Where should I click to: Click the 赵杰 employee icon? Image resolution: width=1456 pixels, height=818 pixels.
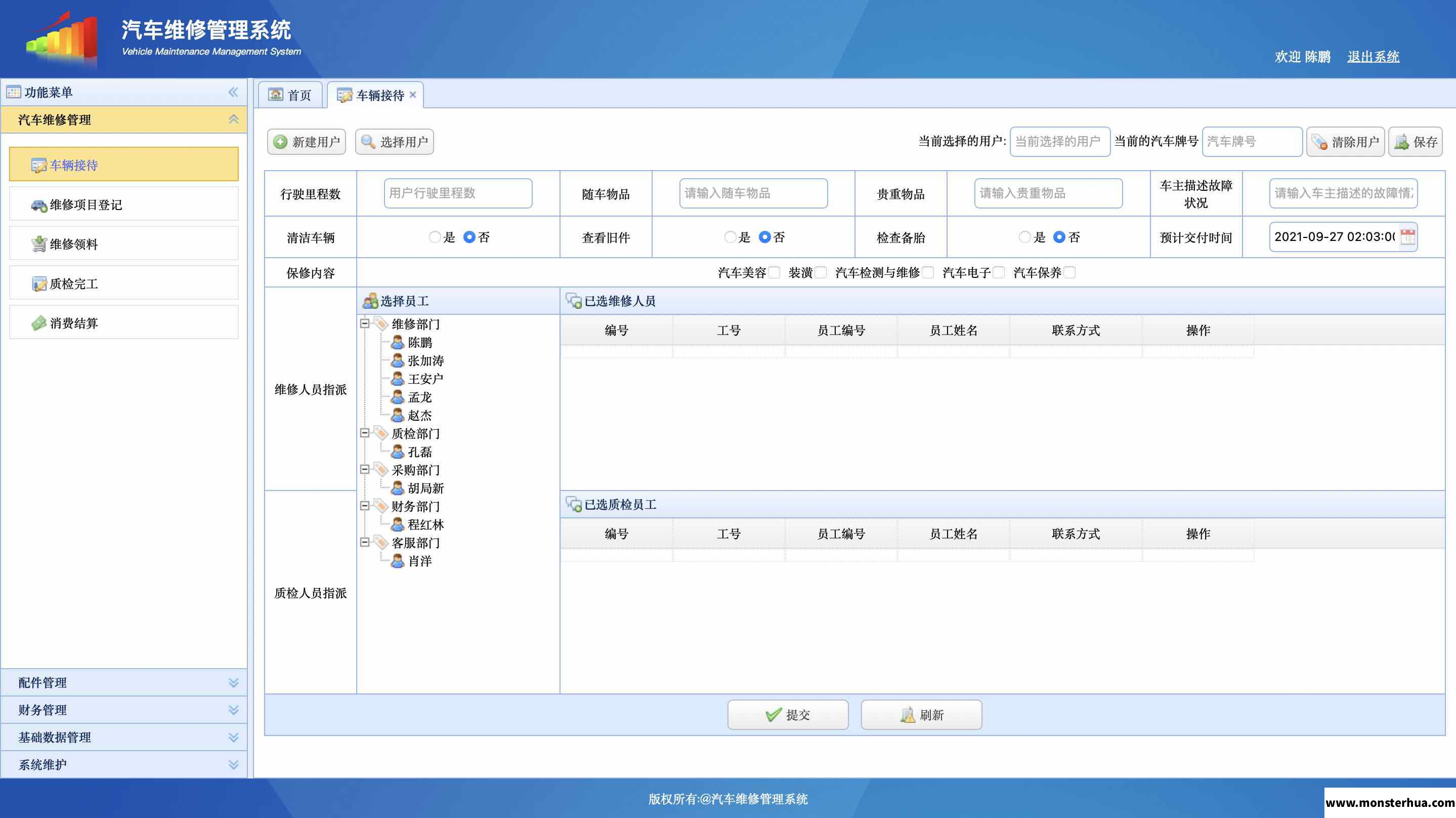click(397, 415)
